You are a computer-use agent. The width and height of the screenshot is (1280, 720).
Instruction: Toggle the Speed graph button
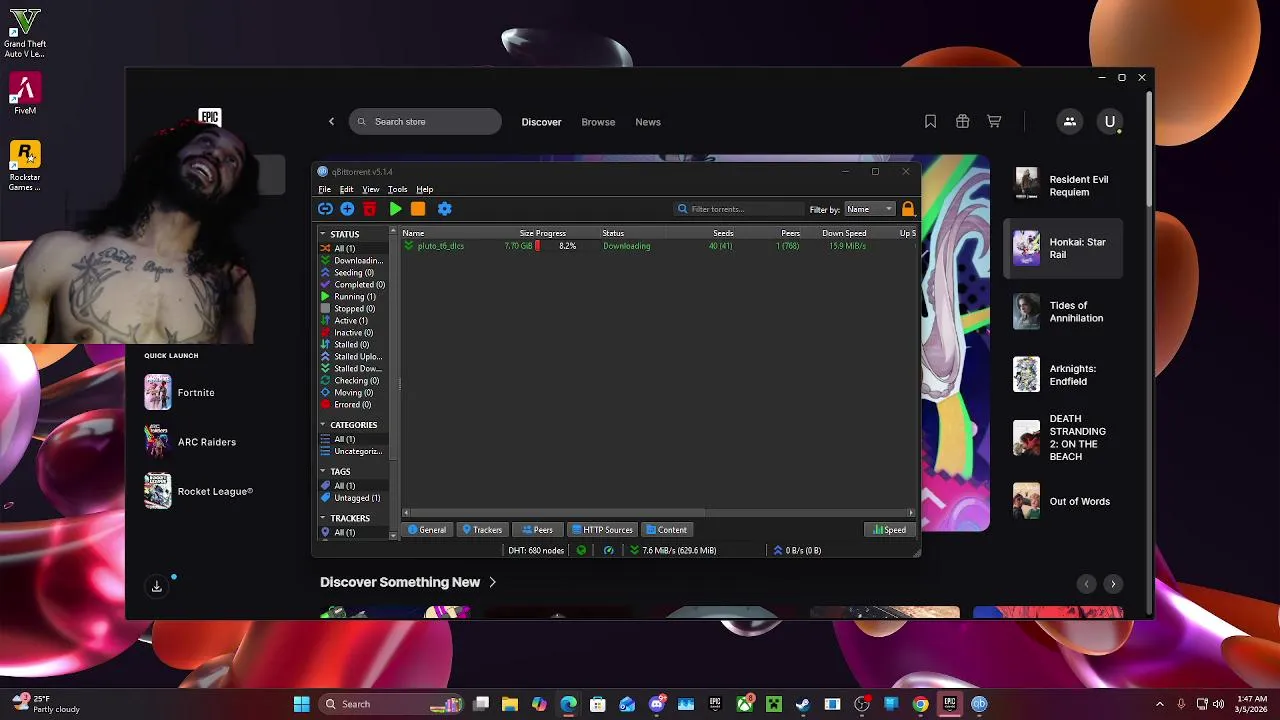click(889, 530)
